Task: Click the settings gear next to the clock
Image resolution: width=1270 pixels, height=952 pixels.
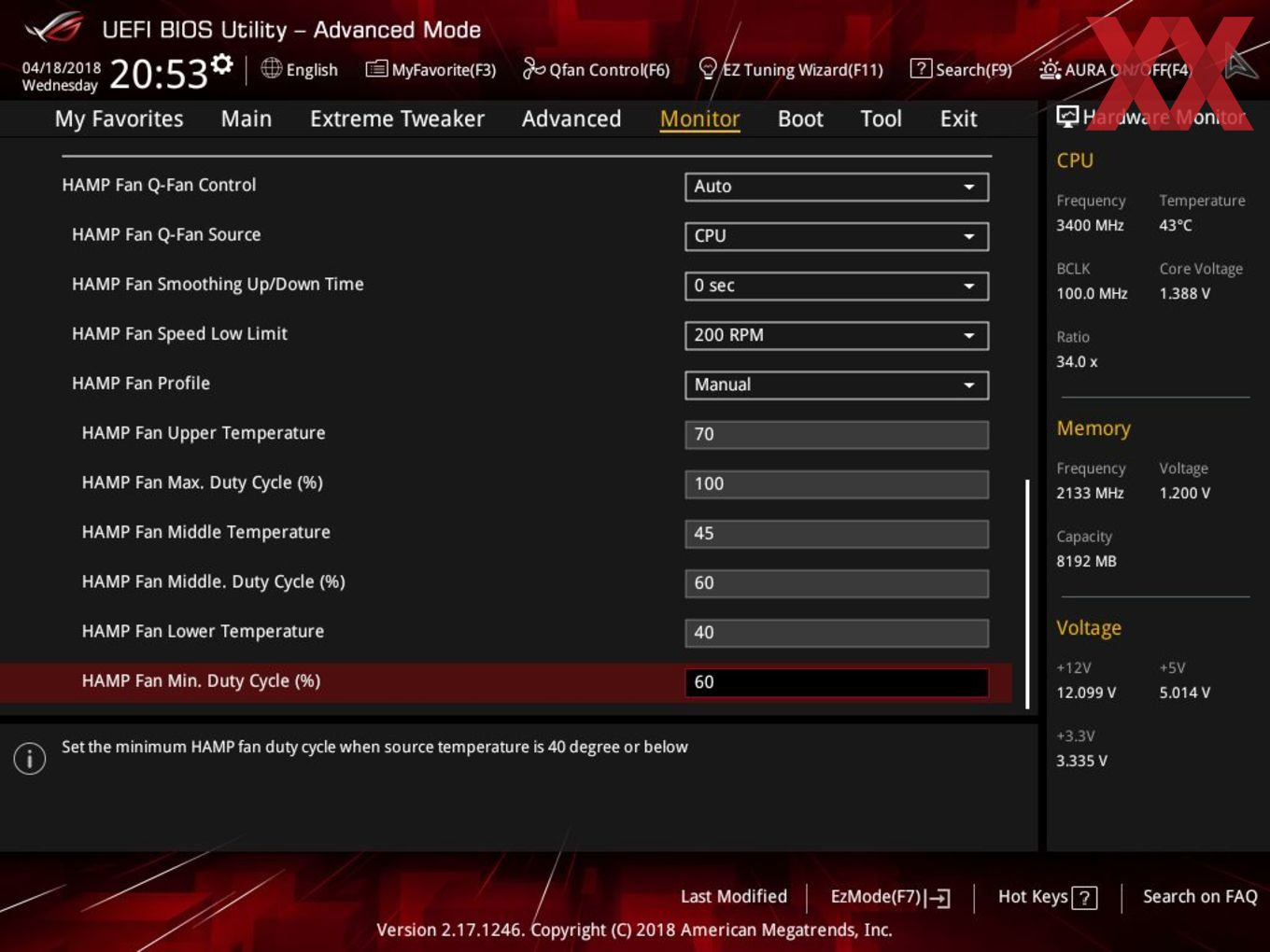Action: 221,64
